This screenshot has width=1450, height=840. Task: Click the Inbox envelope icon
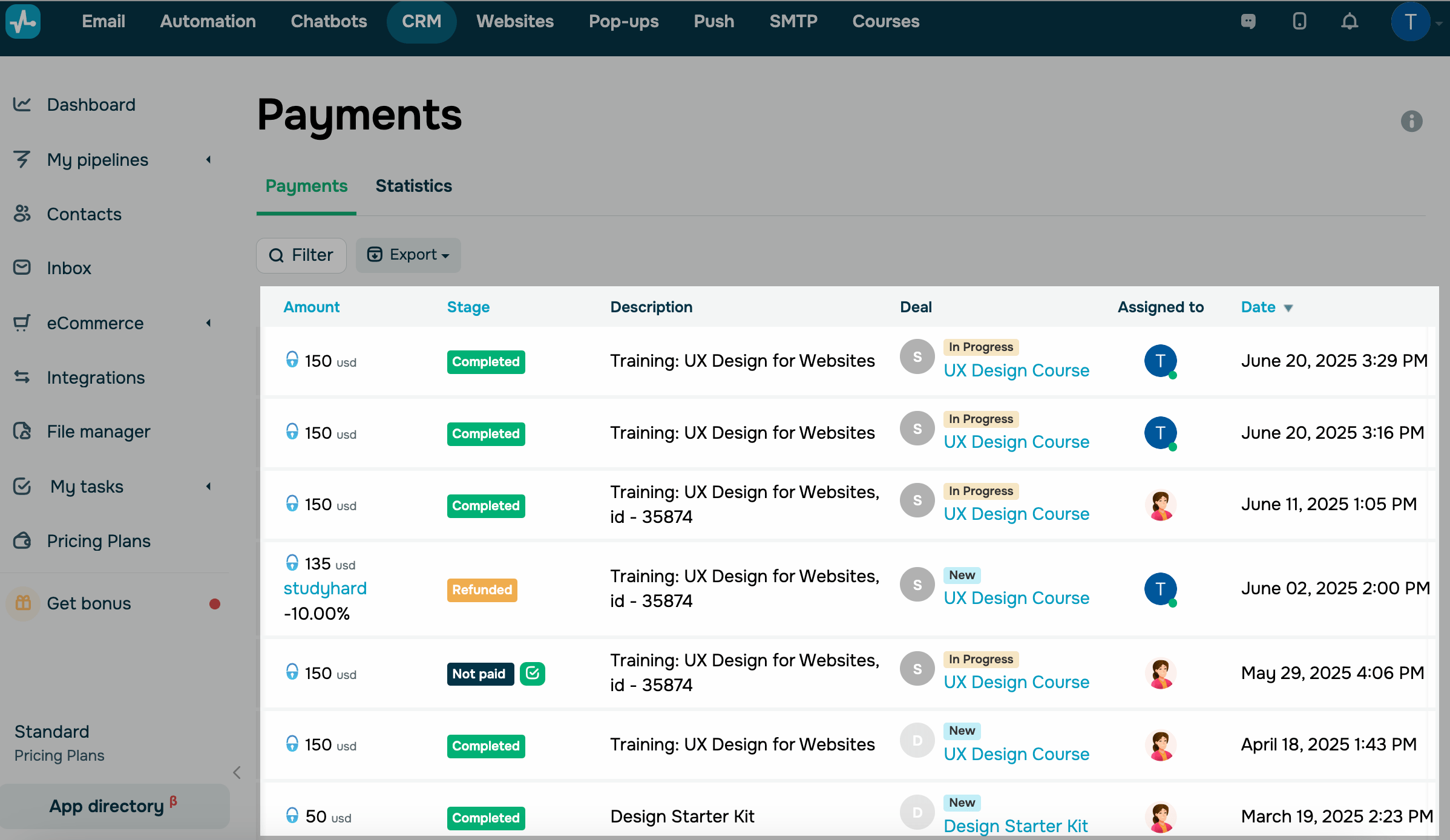(22, 267)
